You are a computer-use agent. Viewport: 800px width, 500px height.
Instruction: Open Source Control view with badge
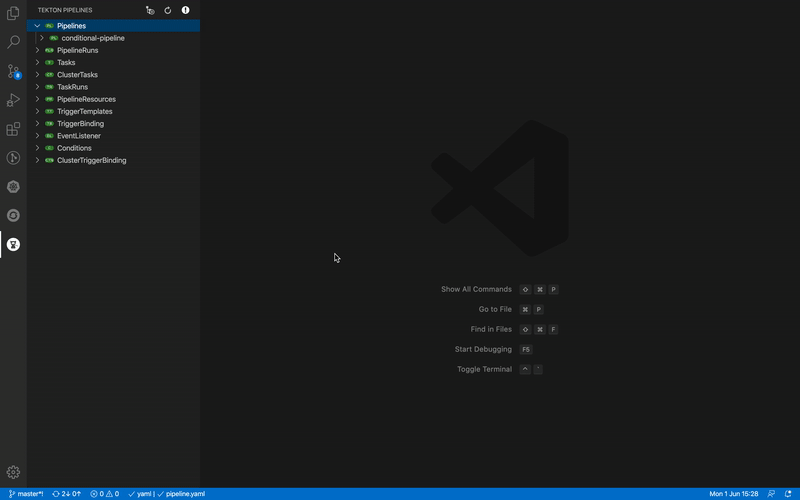pyautogui.click(x=13, y=71)
